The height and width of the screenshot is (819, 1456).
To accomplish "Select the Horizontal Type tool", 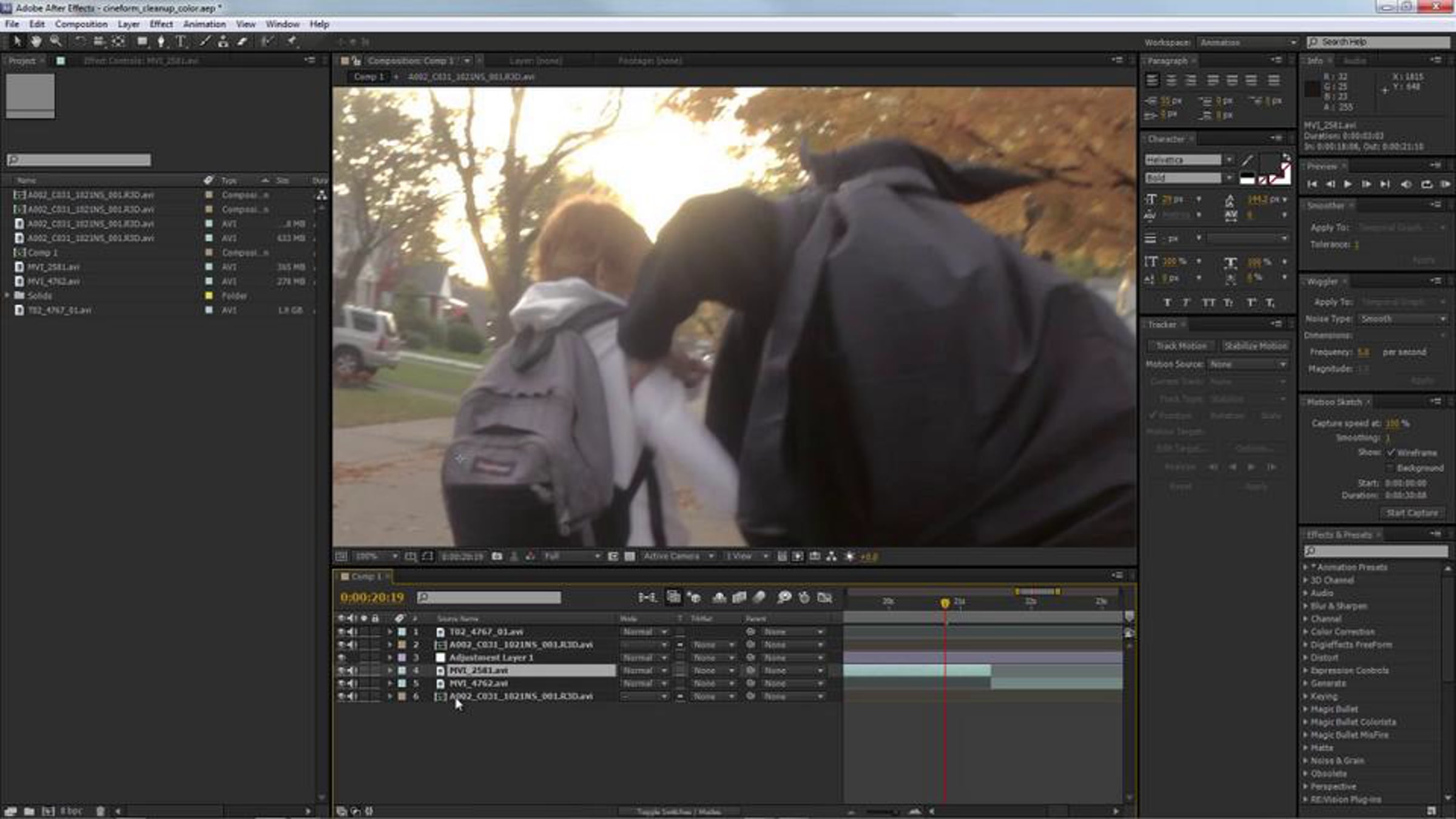I will [x=181, y=41].
